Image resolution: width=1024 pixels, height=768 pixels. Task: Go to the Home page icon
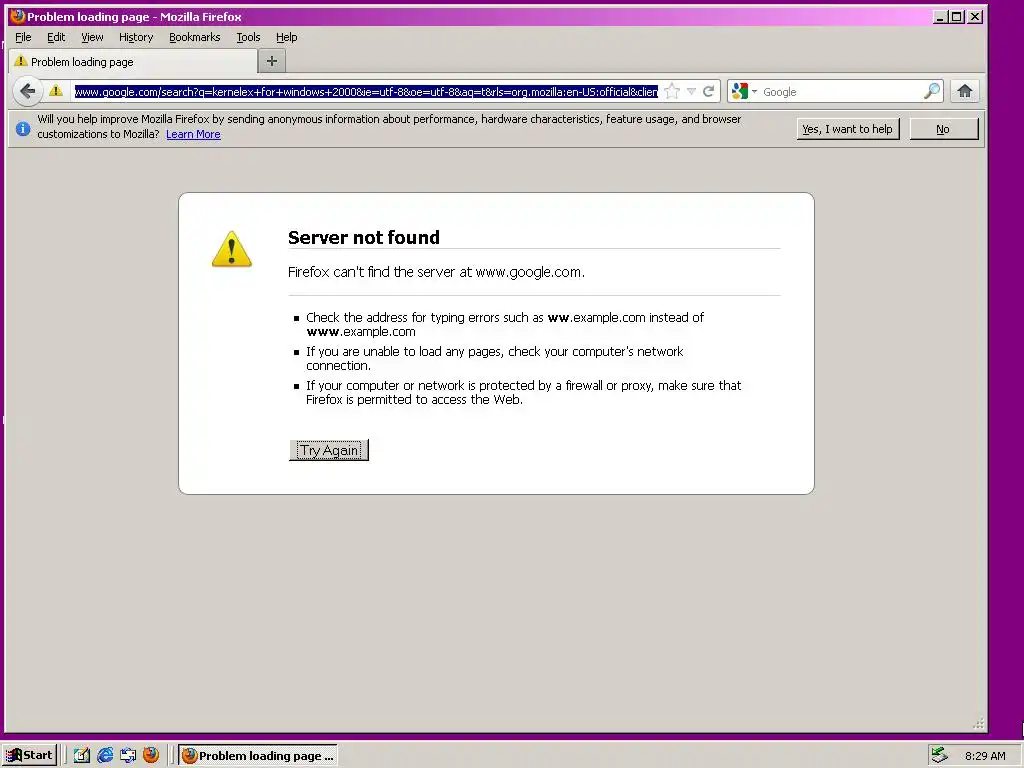(965, 91)
